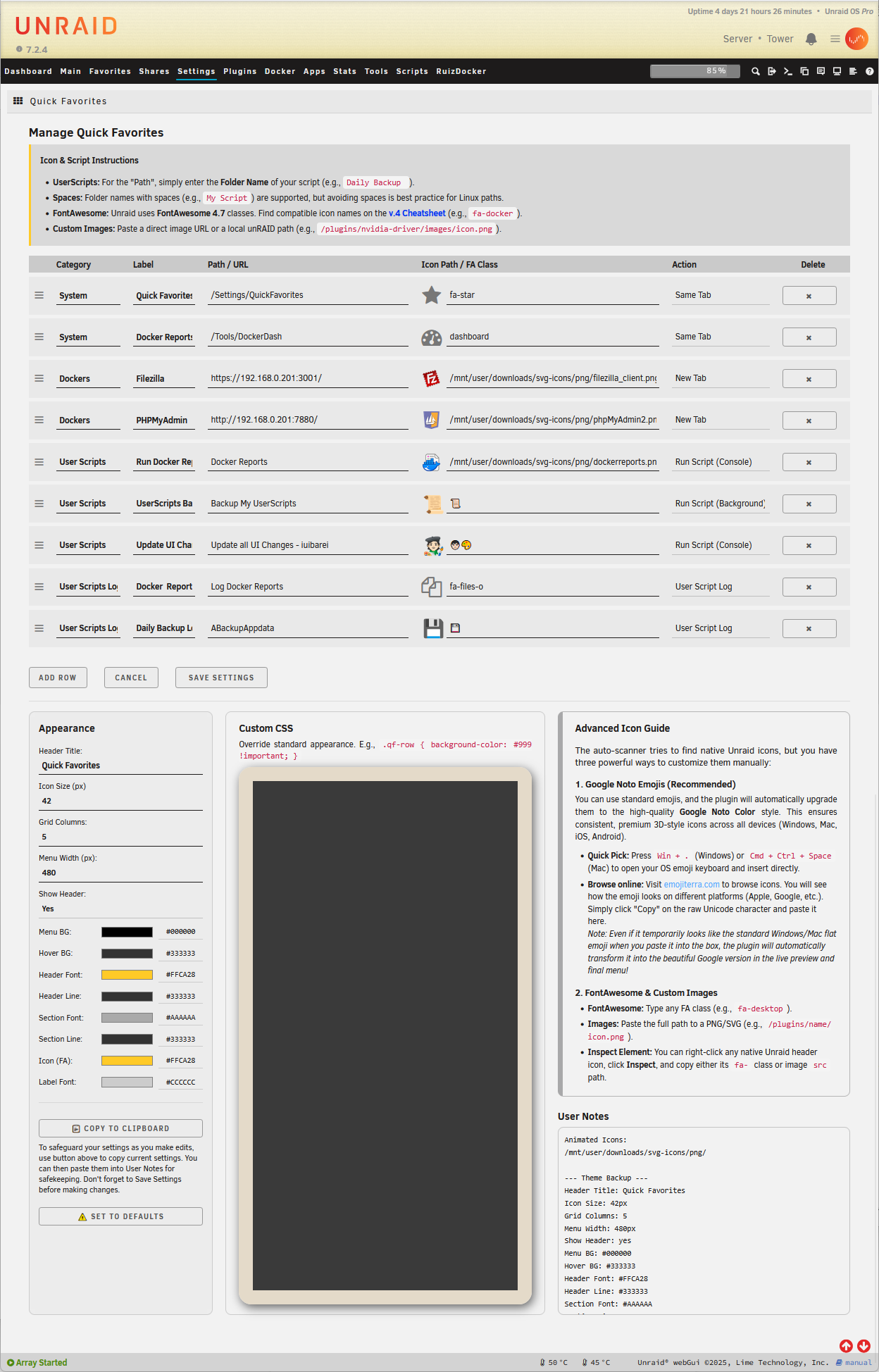Click the Path field with https://192.168.0.201:3001/
The width and height of the screenshot is (879, 1372).
click(x=308, y=378)
